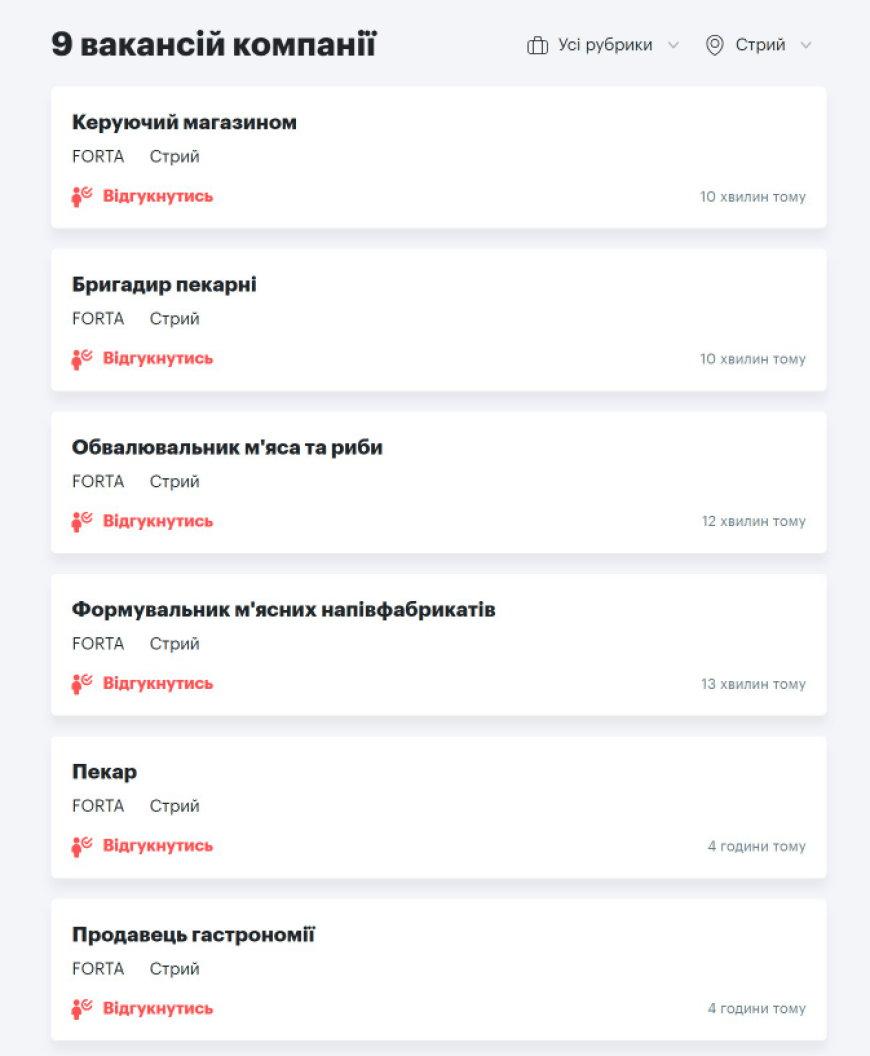Screen dimensions: 870x1056
Task: Open Обвалювальник м'яса та риби vacancy
Action: point(227,448)
